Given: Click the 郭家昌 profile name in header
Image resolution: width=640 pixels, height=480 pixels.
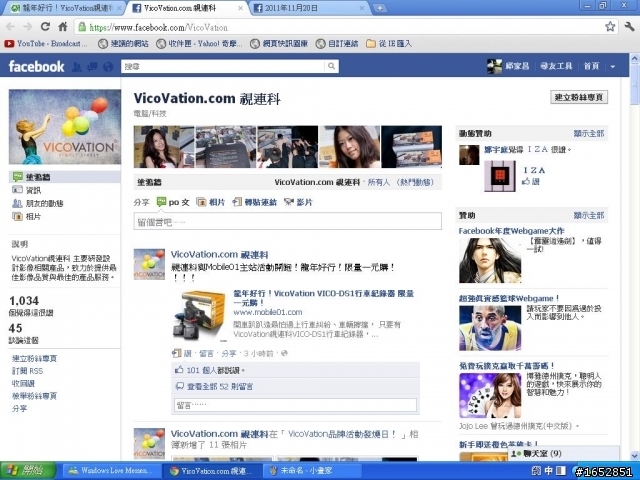Looking at the screenshot, I should coord(517,66).
